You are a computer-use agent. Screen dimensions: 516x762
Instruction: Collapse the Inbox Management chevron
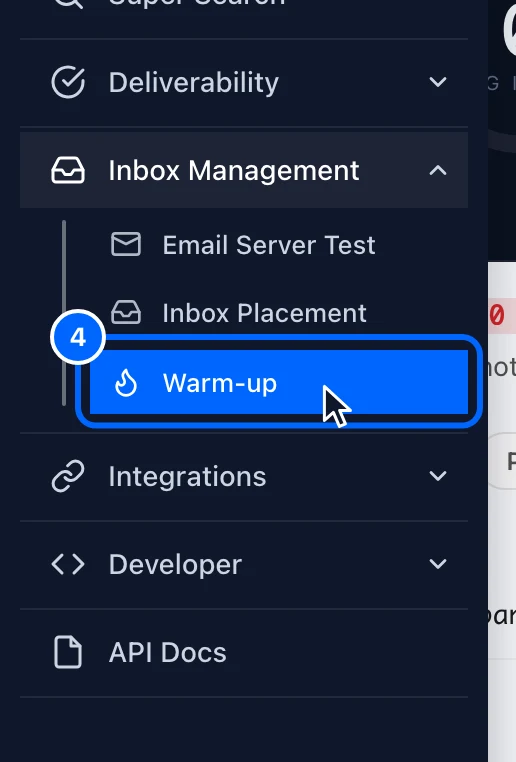point(438,170)
